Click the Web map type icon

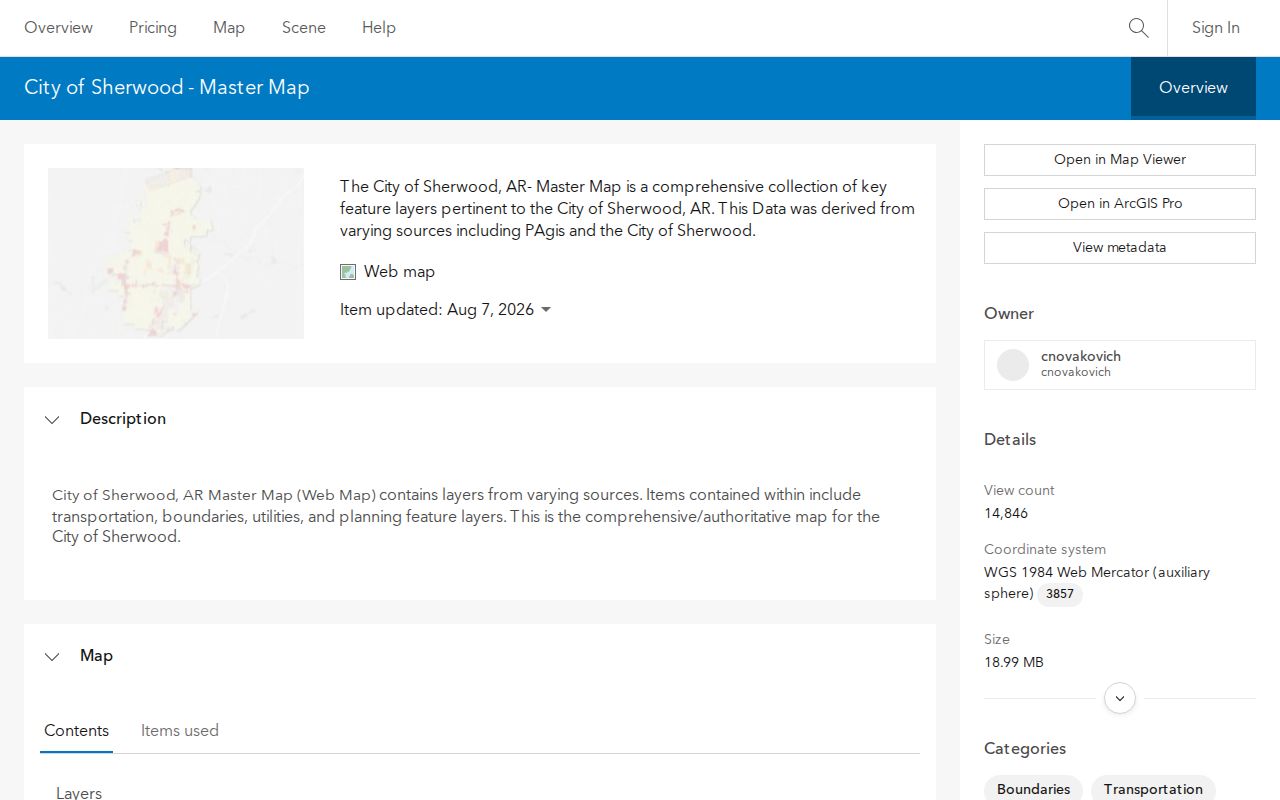(x=348, y=272)
